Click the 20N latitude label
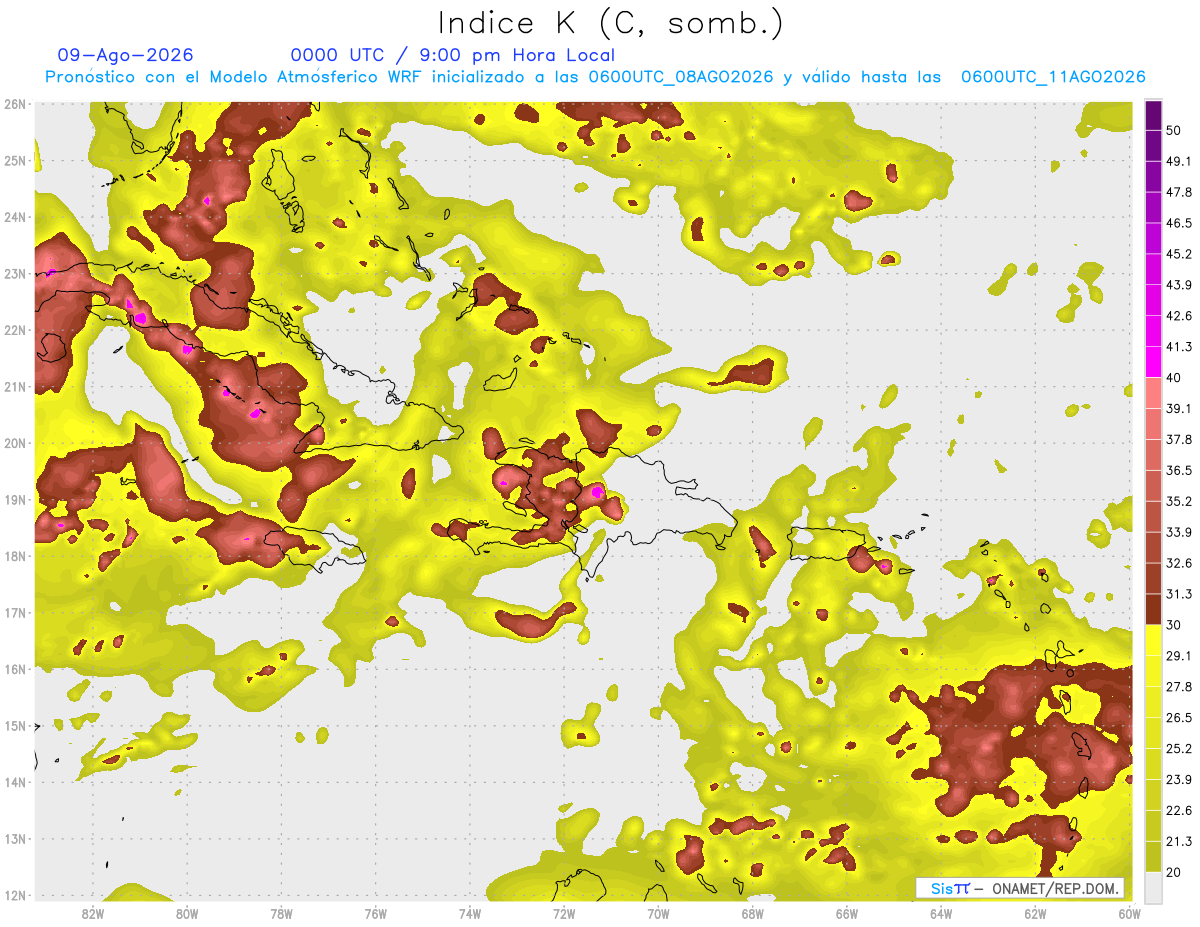1200x927 pixels. click(x=15, y=443)
